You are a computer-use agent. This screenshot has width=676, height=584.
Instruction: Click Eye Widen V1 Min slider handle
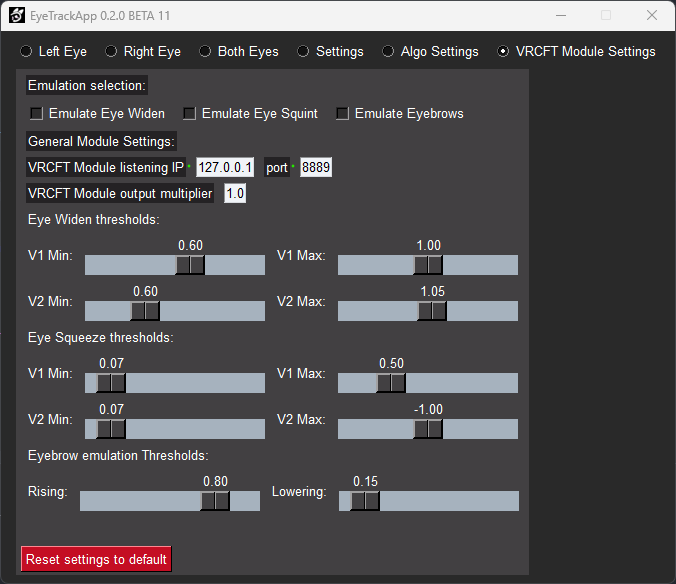pos(190,265)
